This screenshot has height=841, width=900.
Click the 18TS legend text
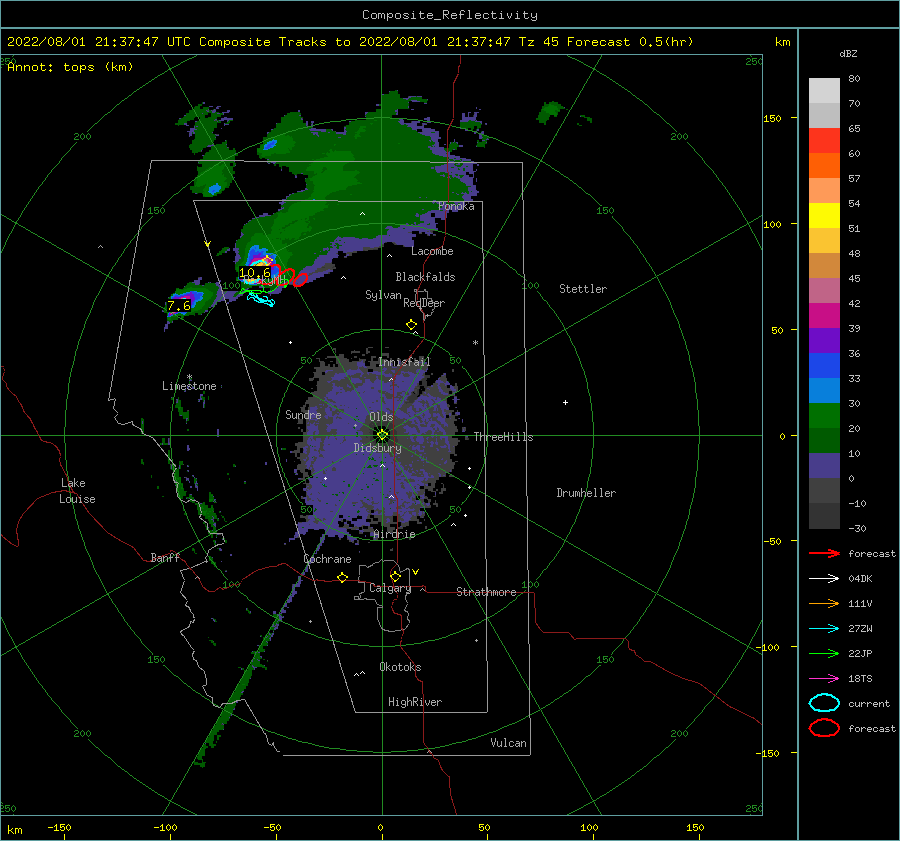tap(860, 679)
